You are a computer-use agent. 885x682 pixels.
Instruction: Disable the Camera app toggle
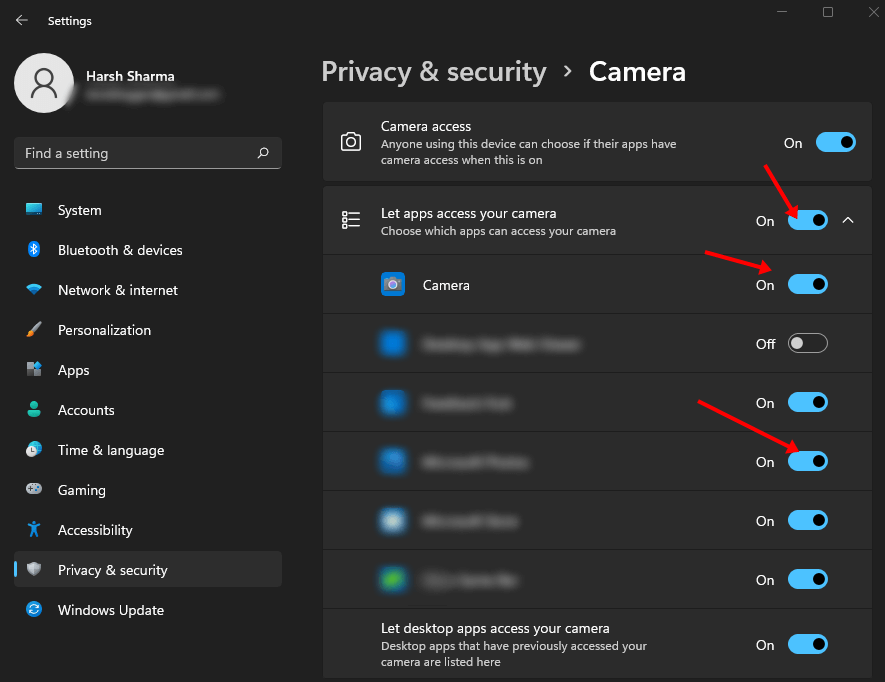808,285
